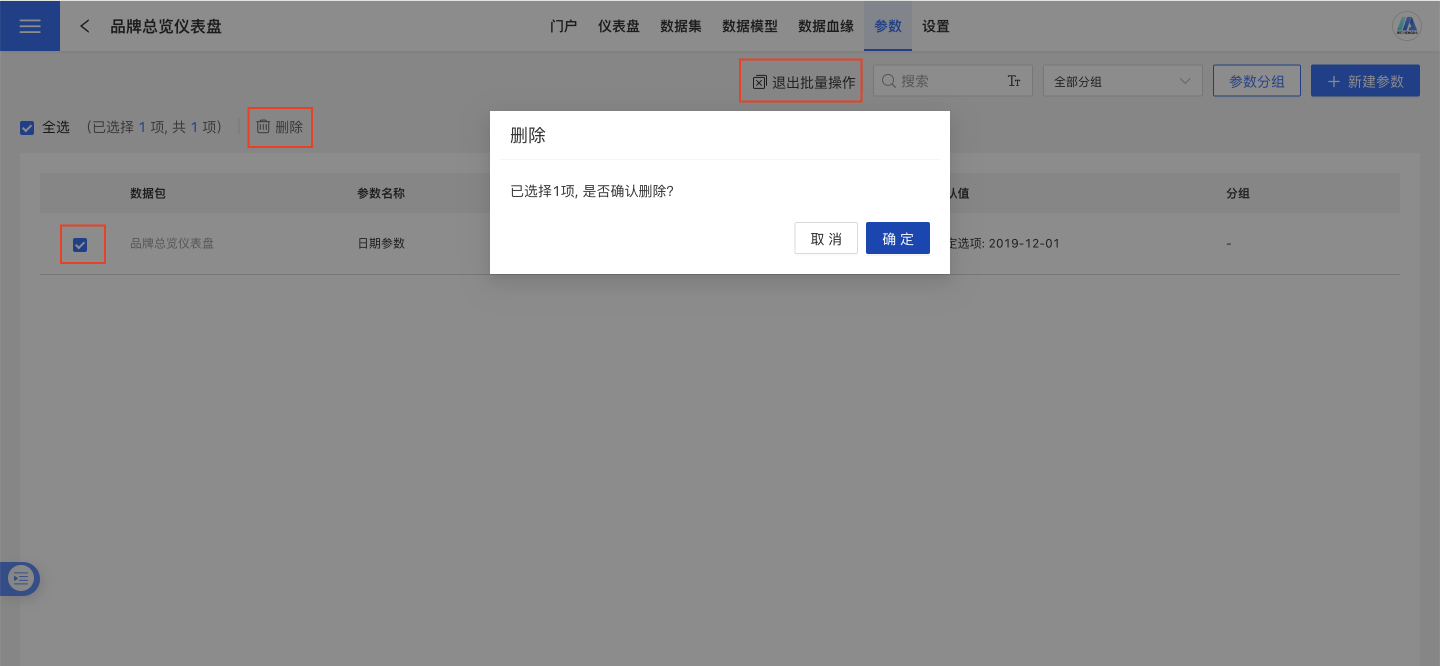Viewport: 1440px width, 666px height.
Task: Confirm deletion with 确定 button
Action: 897,238
